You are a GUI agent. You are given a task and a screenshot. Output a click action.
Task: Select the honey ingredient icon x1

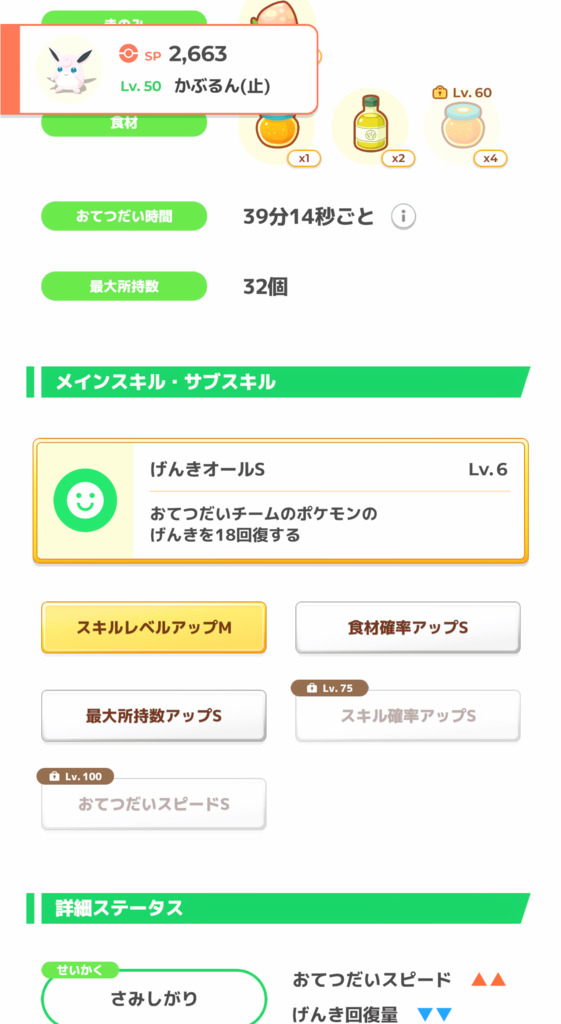pyautogui.click(x=277, y=130)
